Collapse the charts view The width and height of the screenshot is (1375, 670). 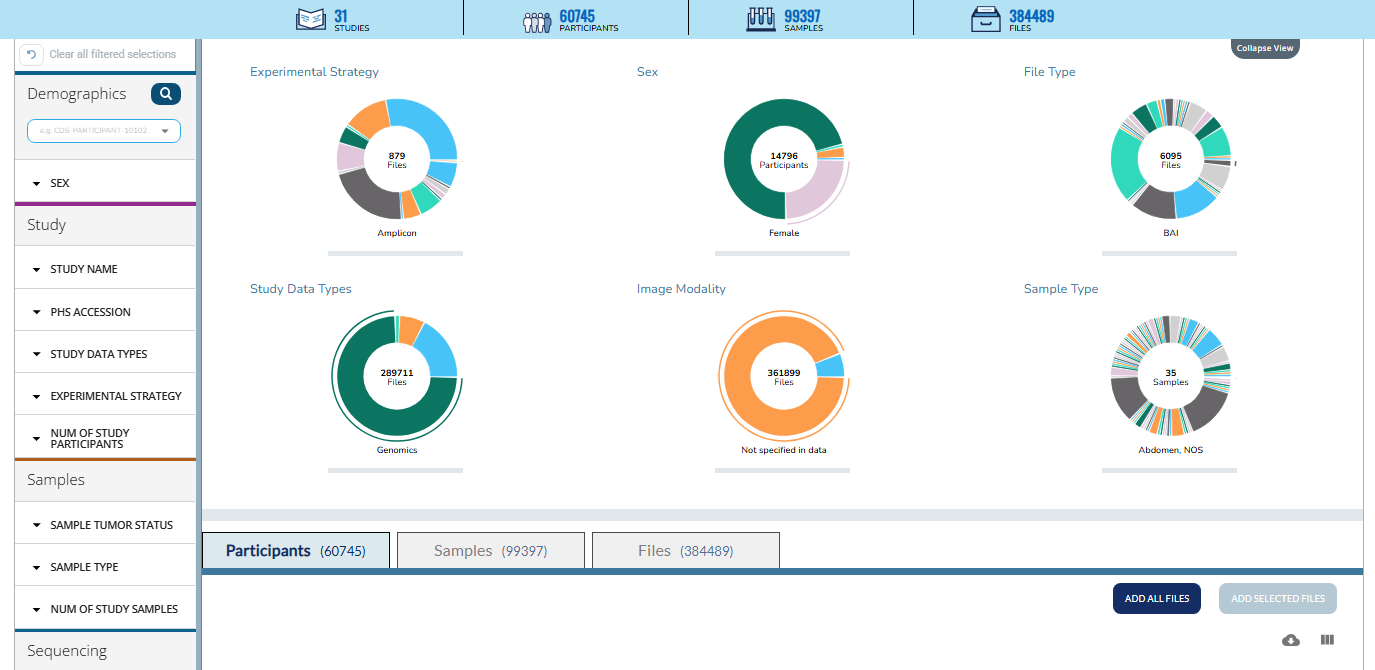click(1265, 48)
